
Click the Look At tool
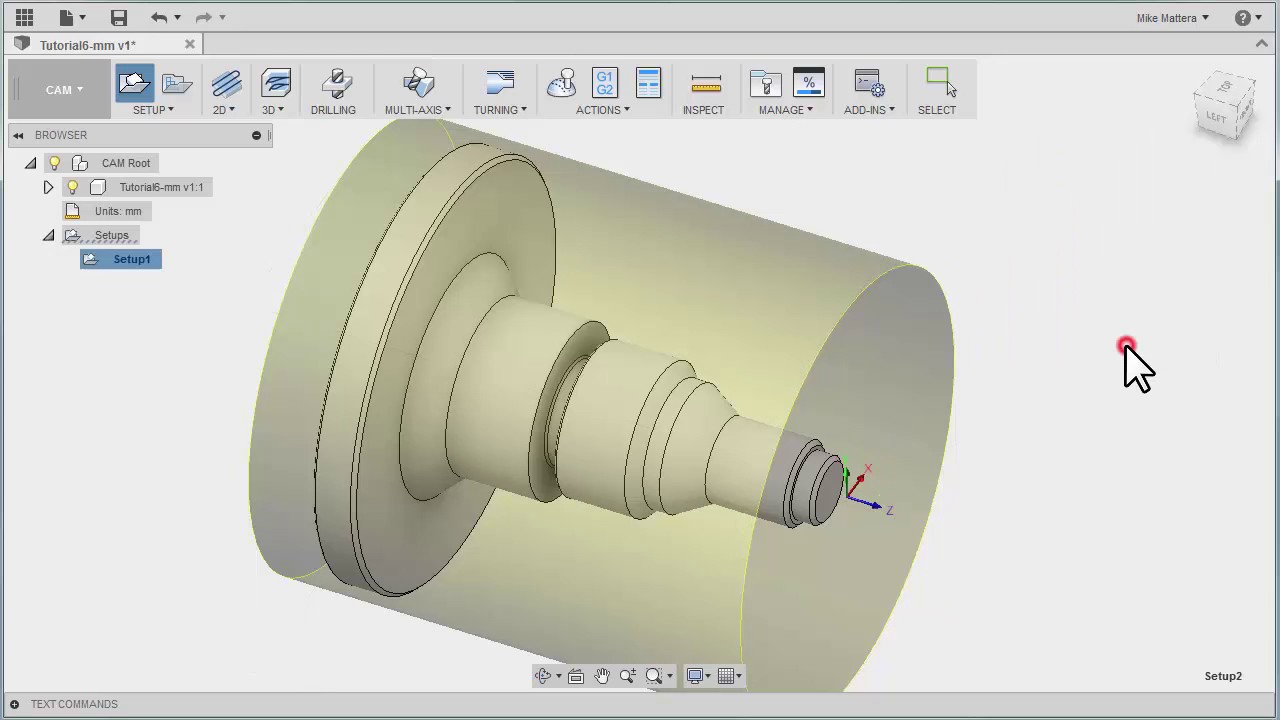(576, 676)
